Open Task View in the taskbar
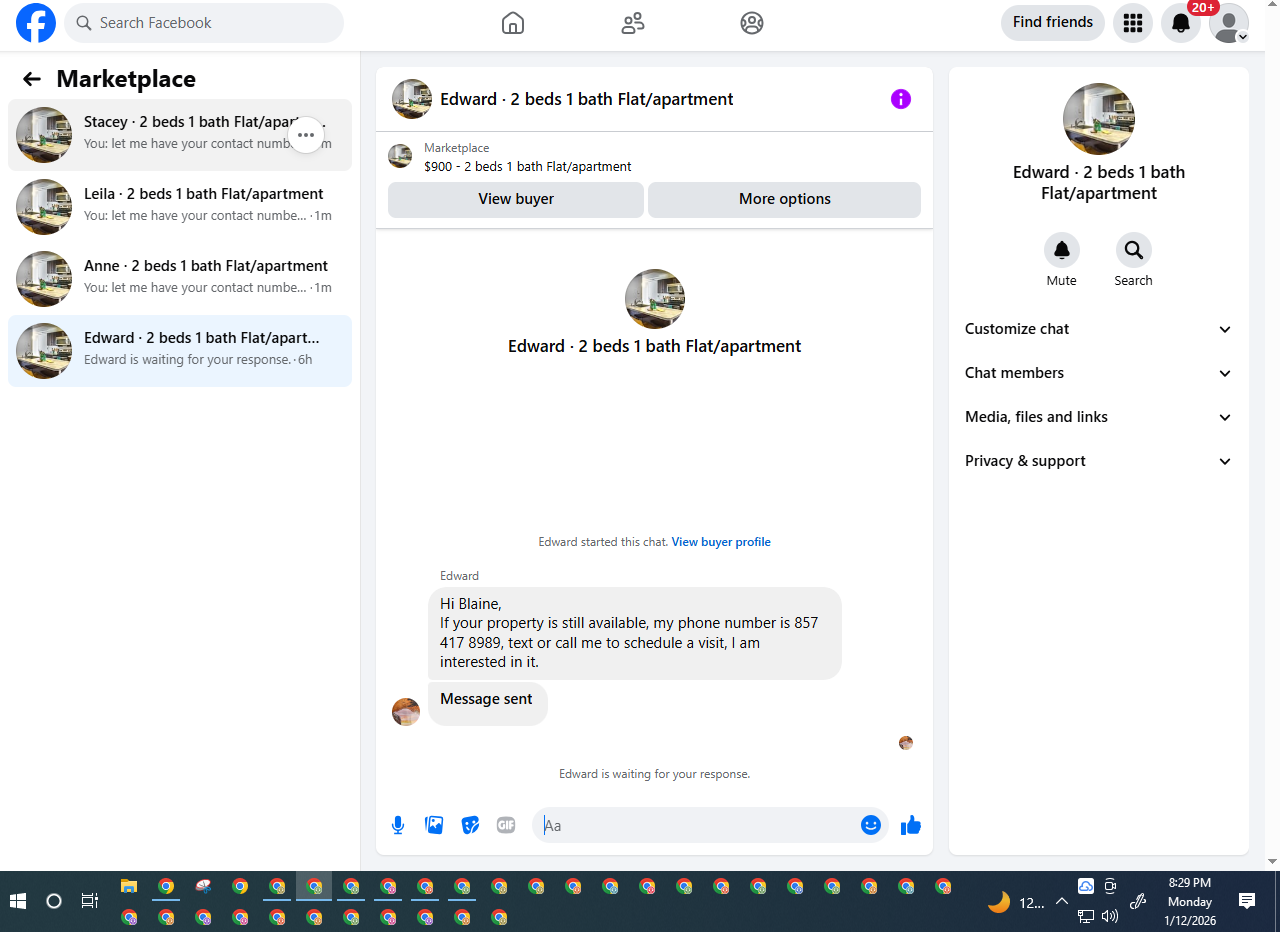 [x=90, y=901]
